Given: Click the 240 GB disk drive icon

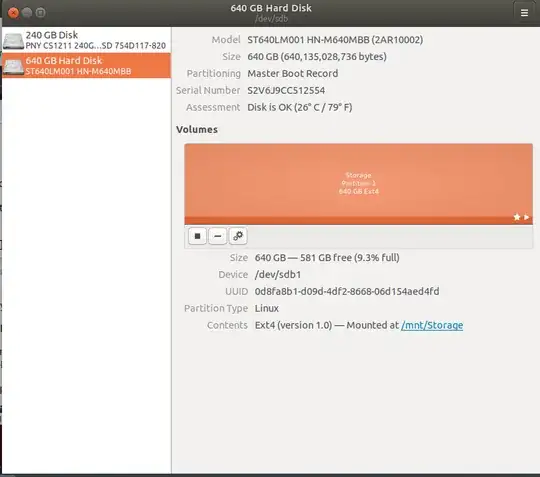Looking at the screenshot, I should point(13,41).
